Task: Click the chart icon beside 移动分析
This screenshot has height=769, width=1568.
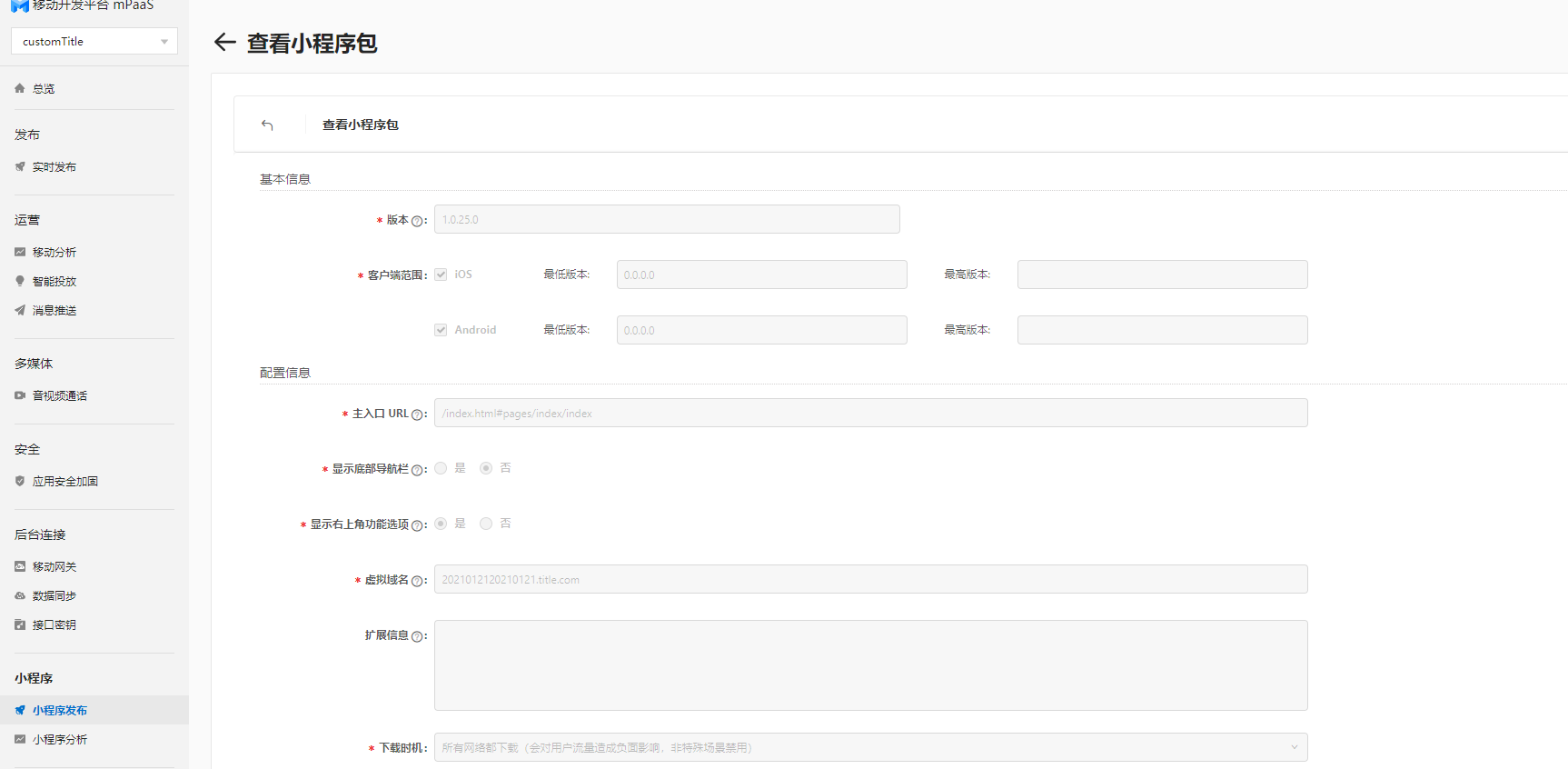Action: [x=20, y=252]
